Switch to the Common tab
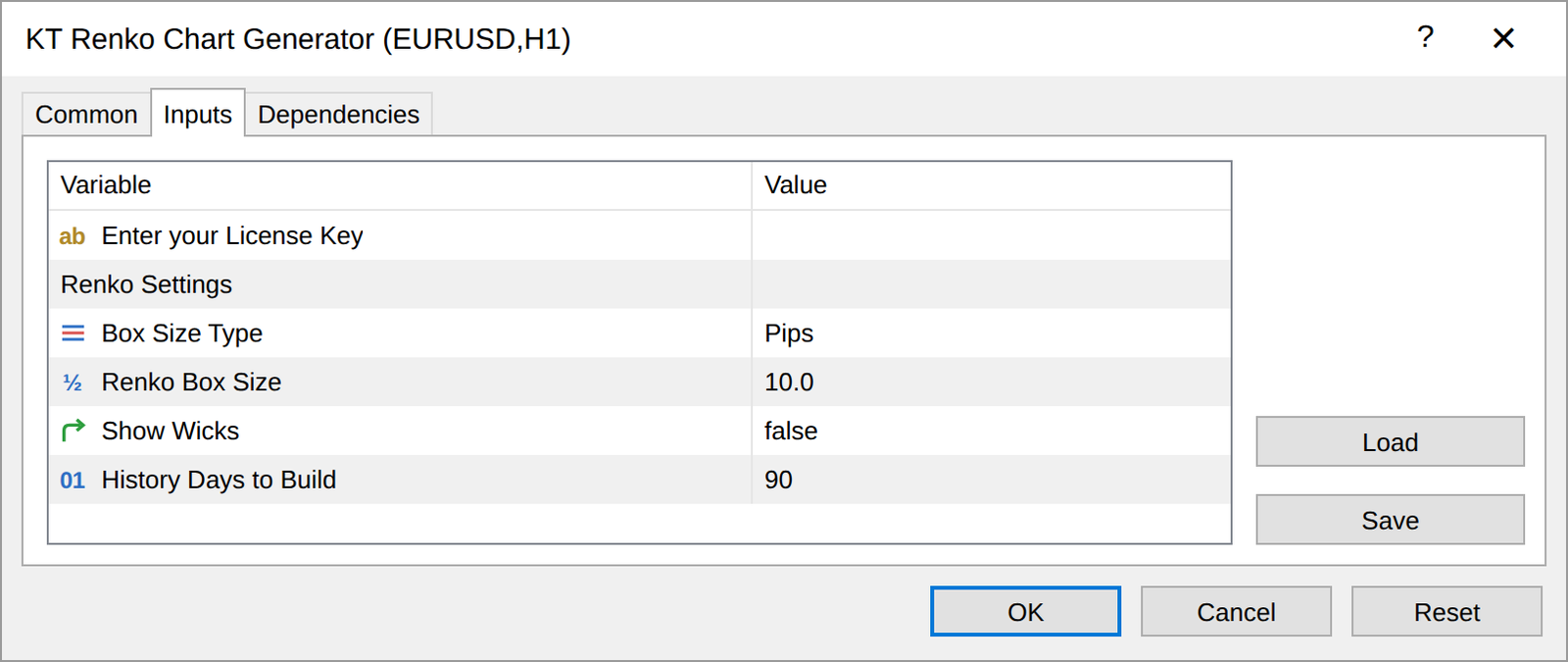This screenshot has width=1568, height=662. pos(86,115)
